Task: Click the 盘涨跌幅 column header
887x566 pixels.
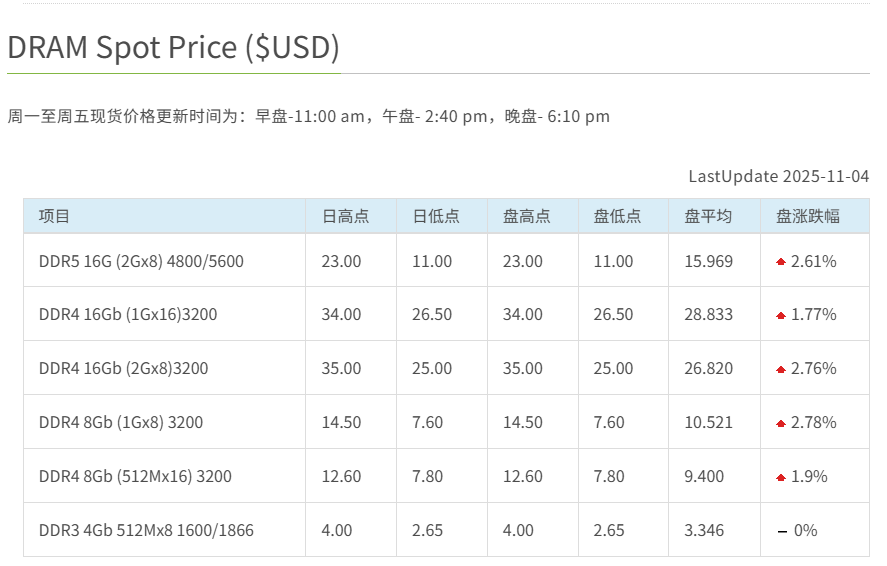Action: (808, 216)
